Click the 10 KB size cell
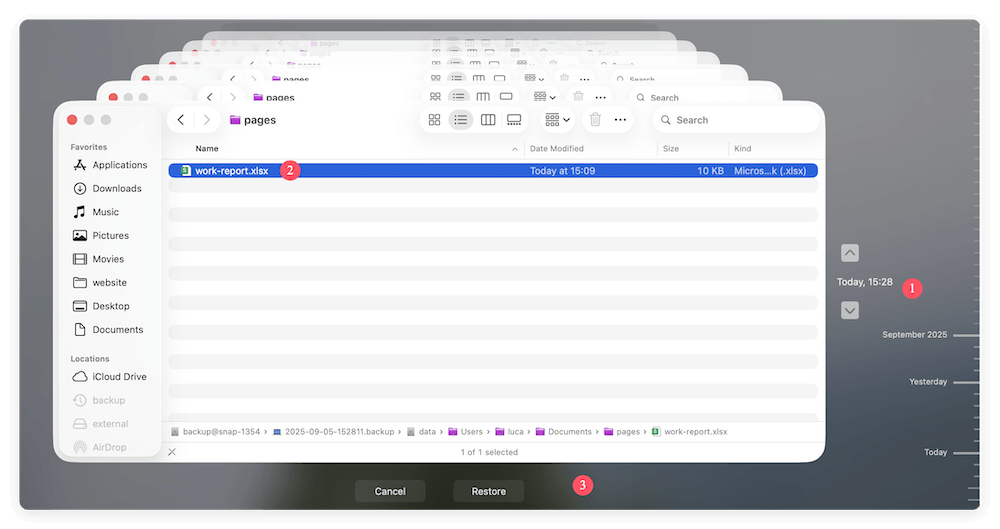This screenshot has height=529, width=1000. point(710,171)
